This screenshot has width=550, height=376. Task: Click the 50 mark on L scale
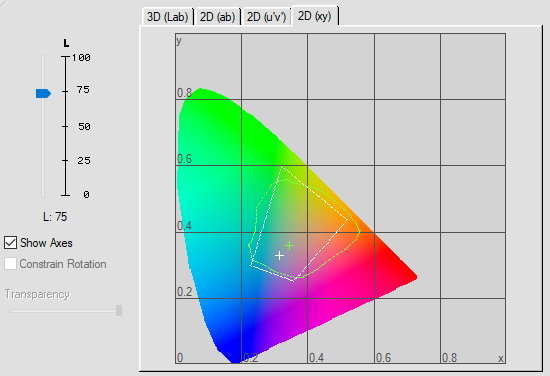(x=84, y=126)
